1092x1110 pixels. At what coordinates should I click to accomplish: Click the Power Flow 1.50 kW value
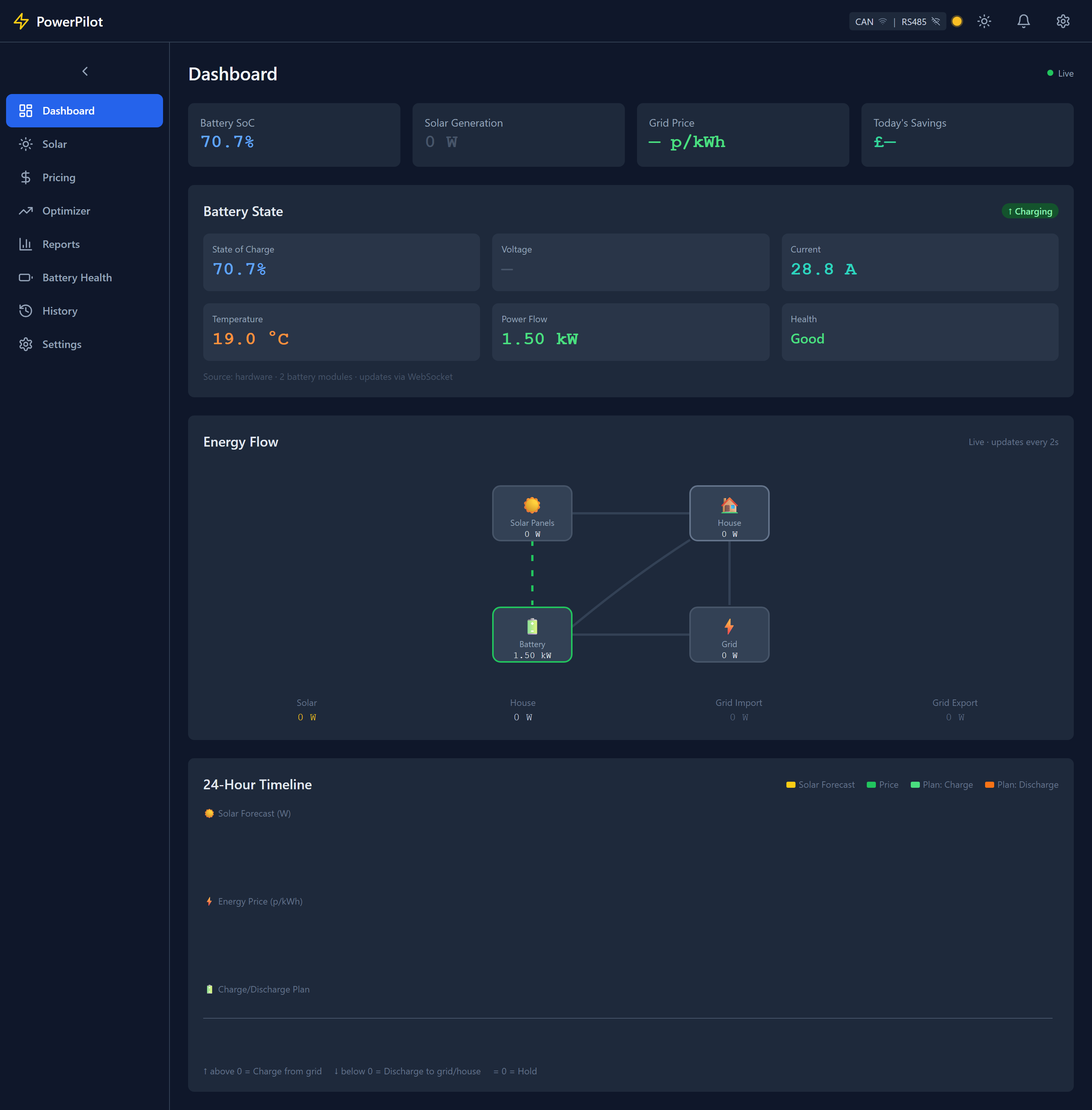540,339
